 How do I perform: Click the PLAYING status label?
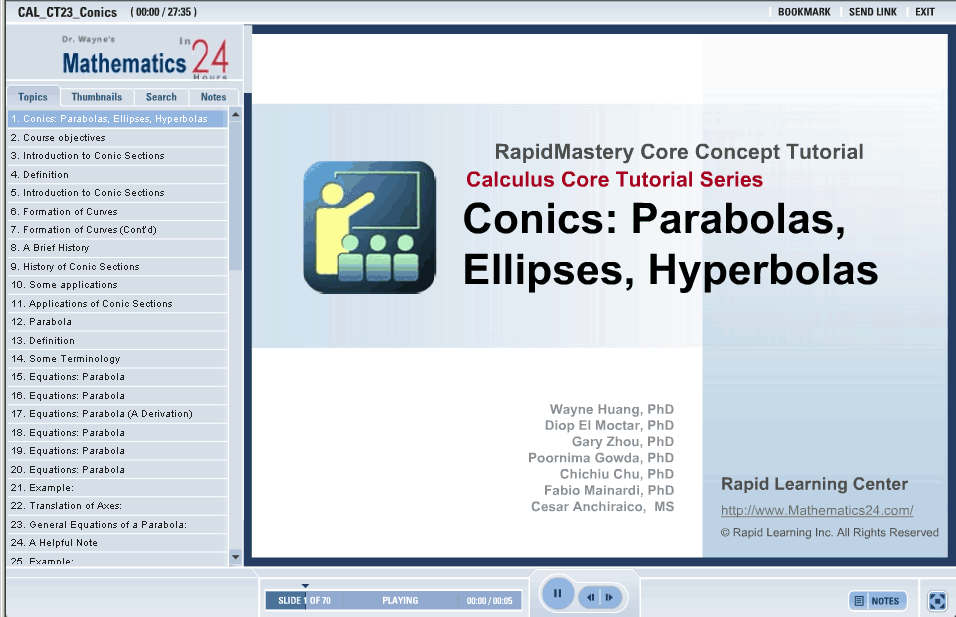click(400, 601)
